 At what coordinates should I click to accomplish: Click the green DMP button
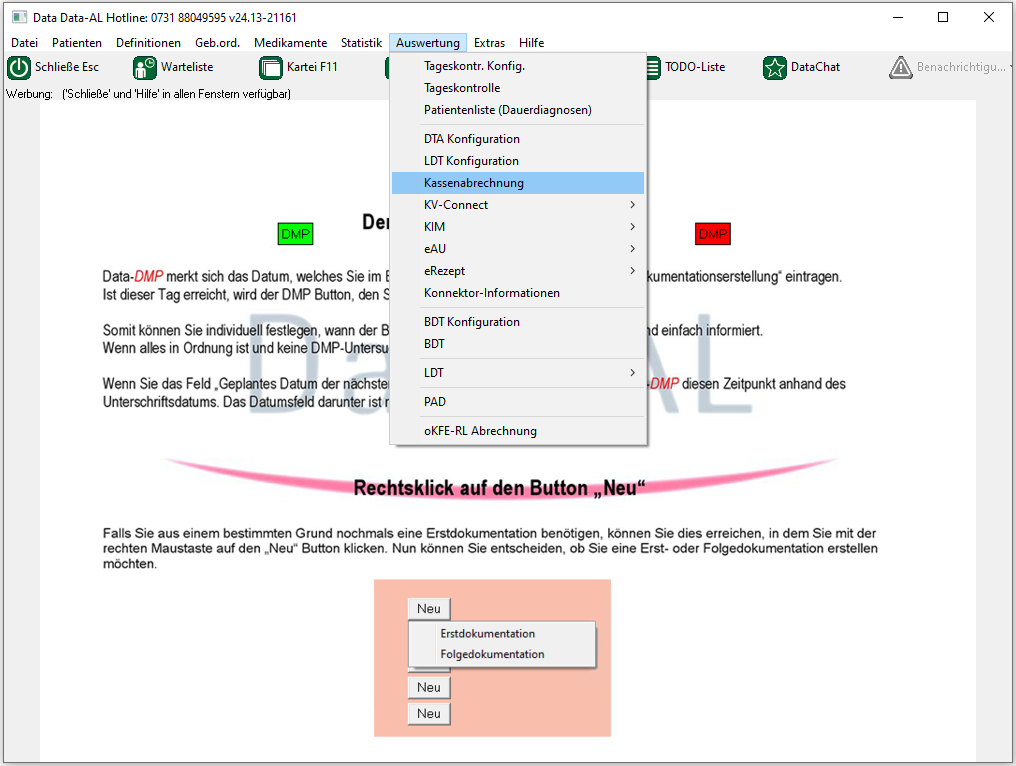tap(295, 234)
